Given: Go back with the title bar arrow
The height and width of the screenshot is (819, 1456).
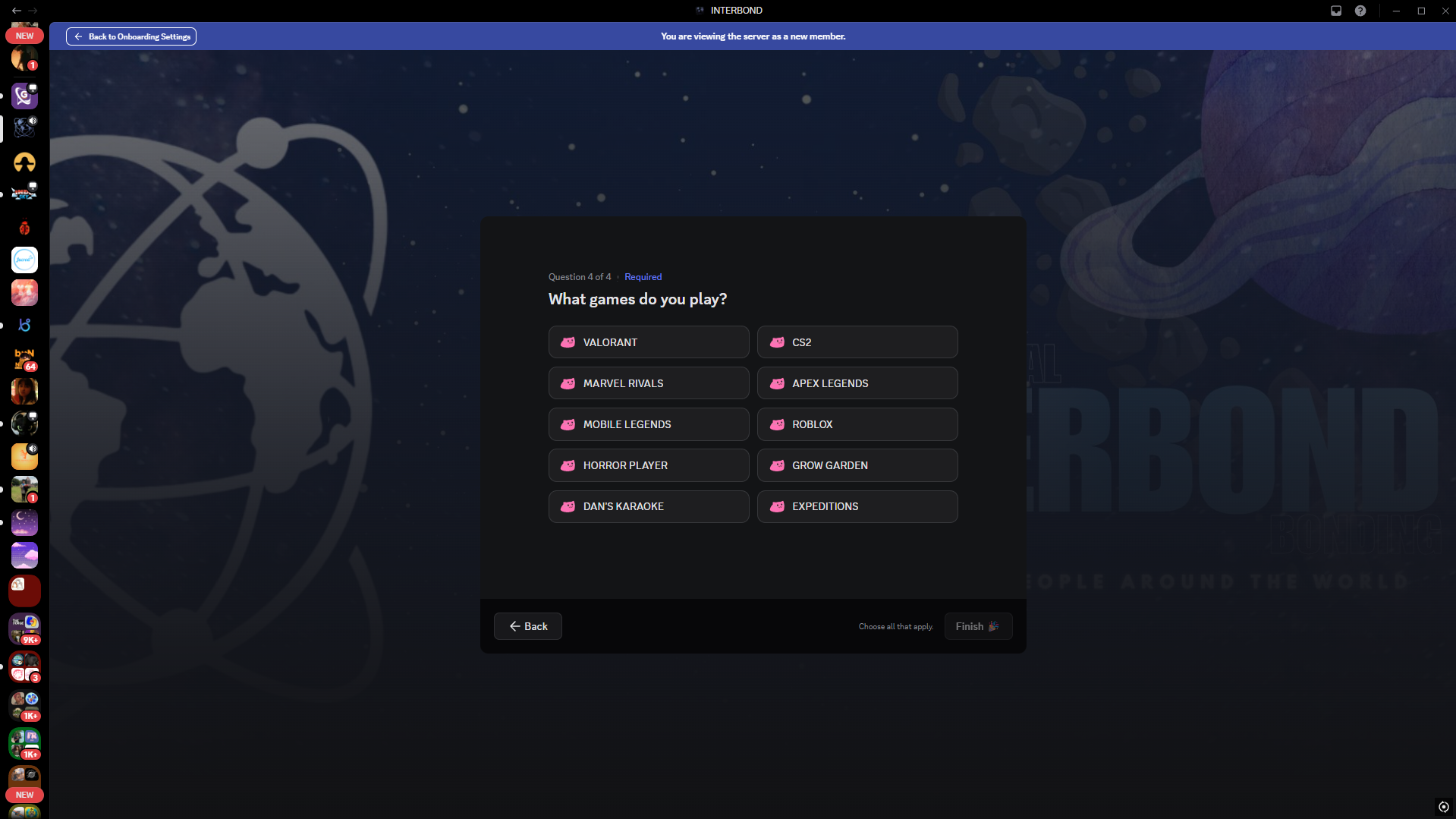Looking at the screenshot, I should point(16,11).
